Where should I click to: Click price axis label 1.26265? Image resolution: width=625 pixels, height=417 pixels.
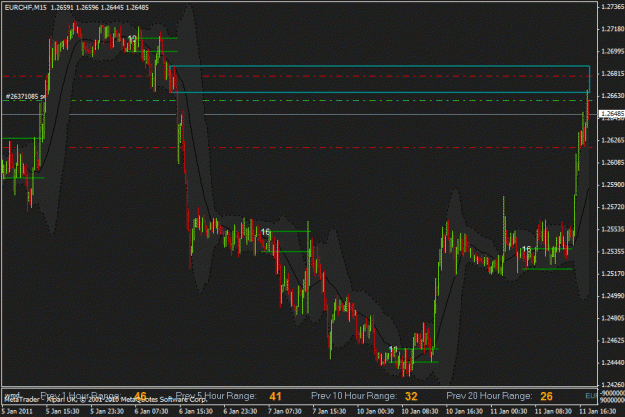(613, 140)
